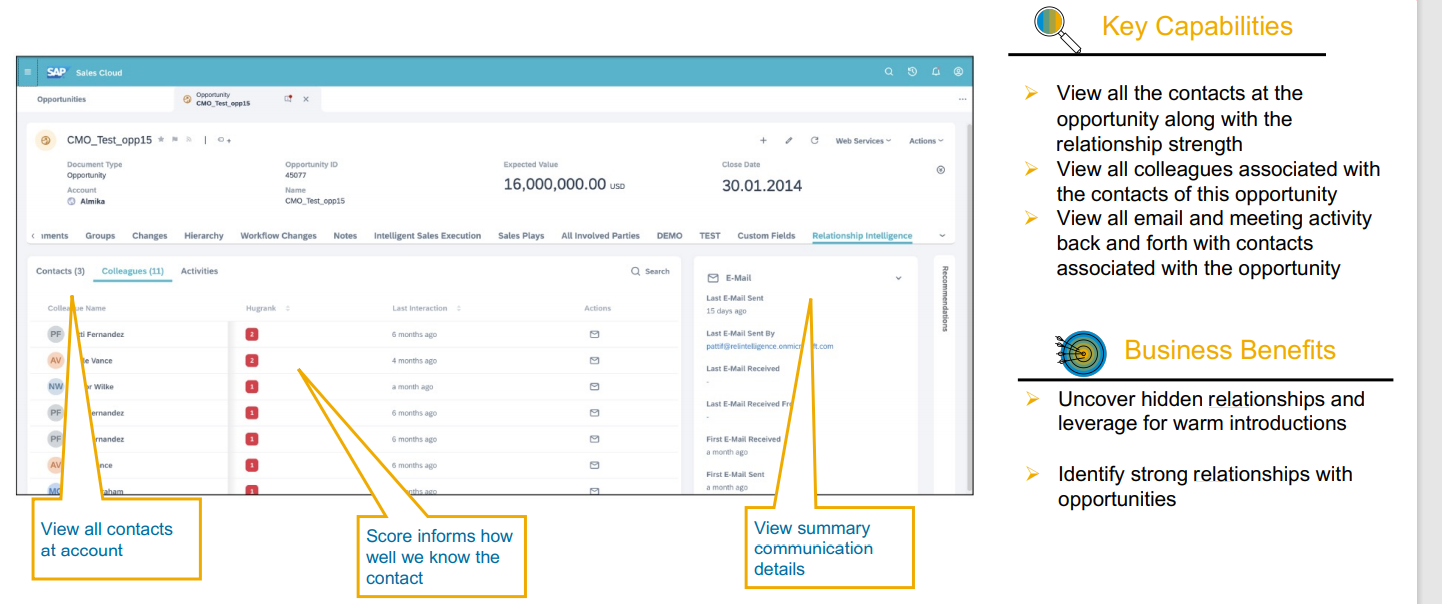This screenshot has width=1442, height=604.
Task: Open the Recommendations side panel
Action: (945, 299)
